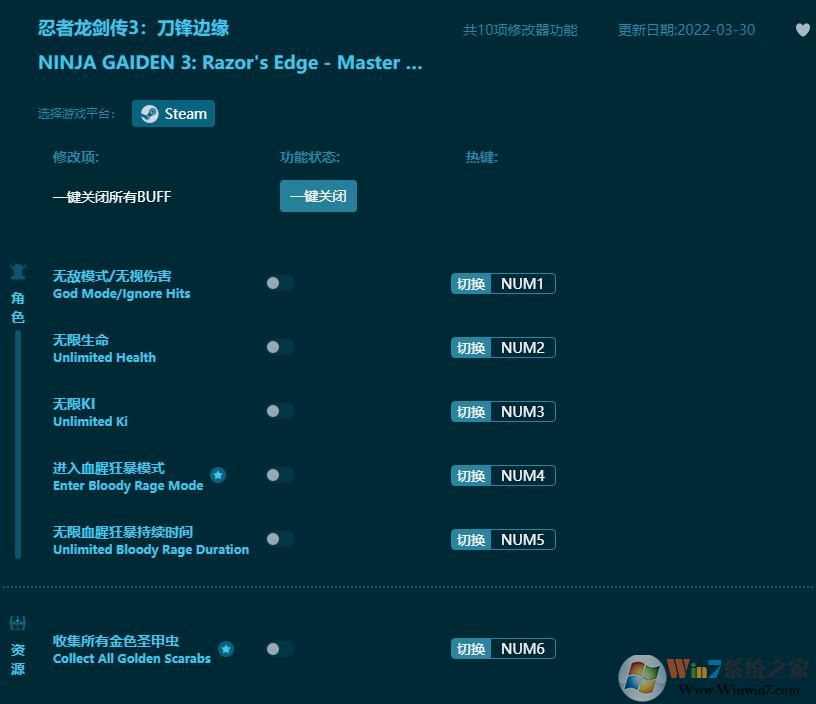
Task: Toggle Collect All Golden Scarabs
Action: 280,648
